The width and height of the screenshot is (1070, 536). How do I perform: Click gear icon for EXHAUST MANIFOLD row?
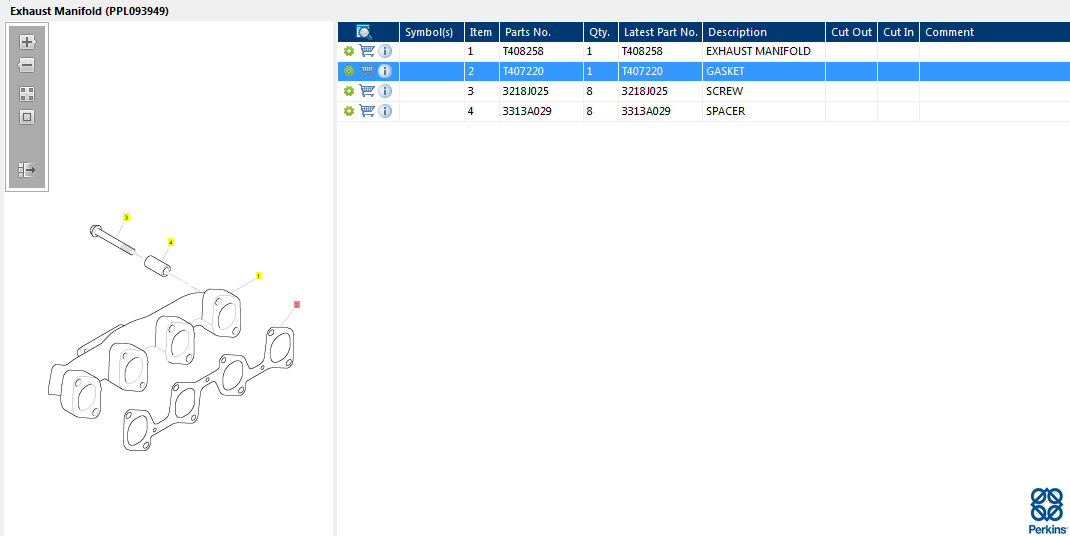[349, 51]
